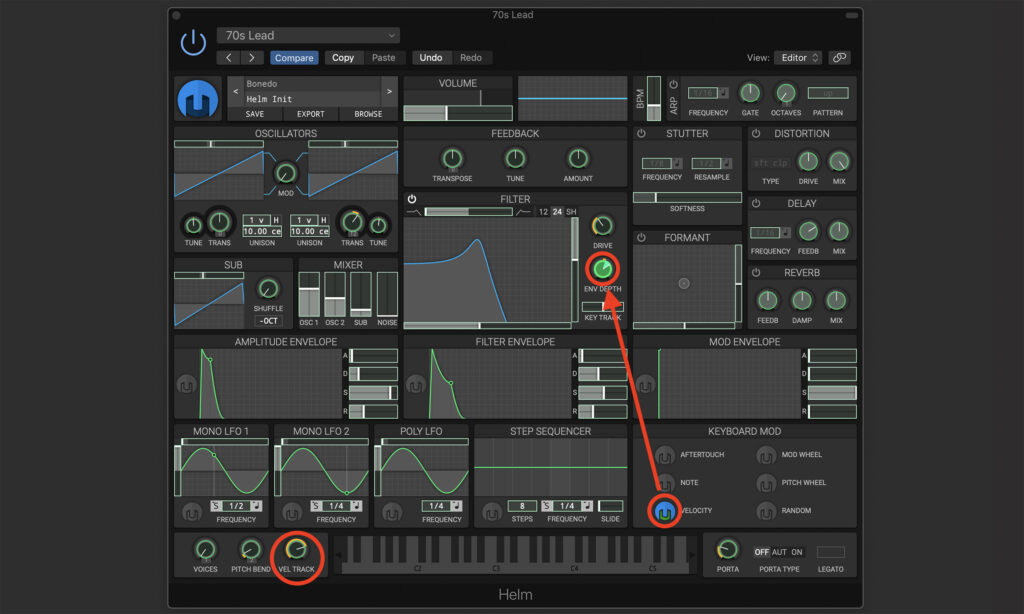
Task: Select the Mono LFO 2 modulation source icon
Action: click(x=292, y=513)
